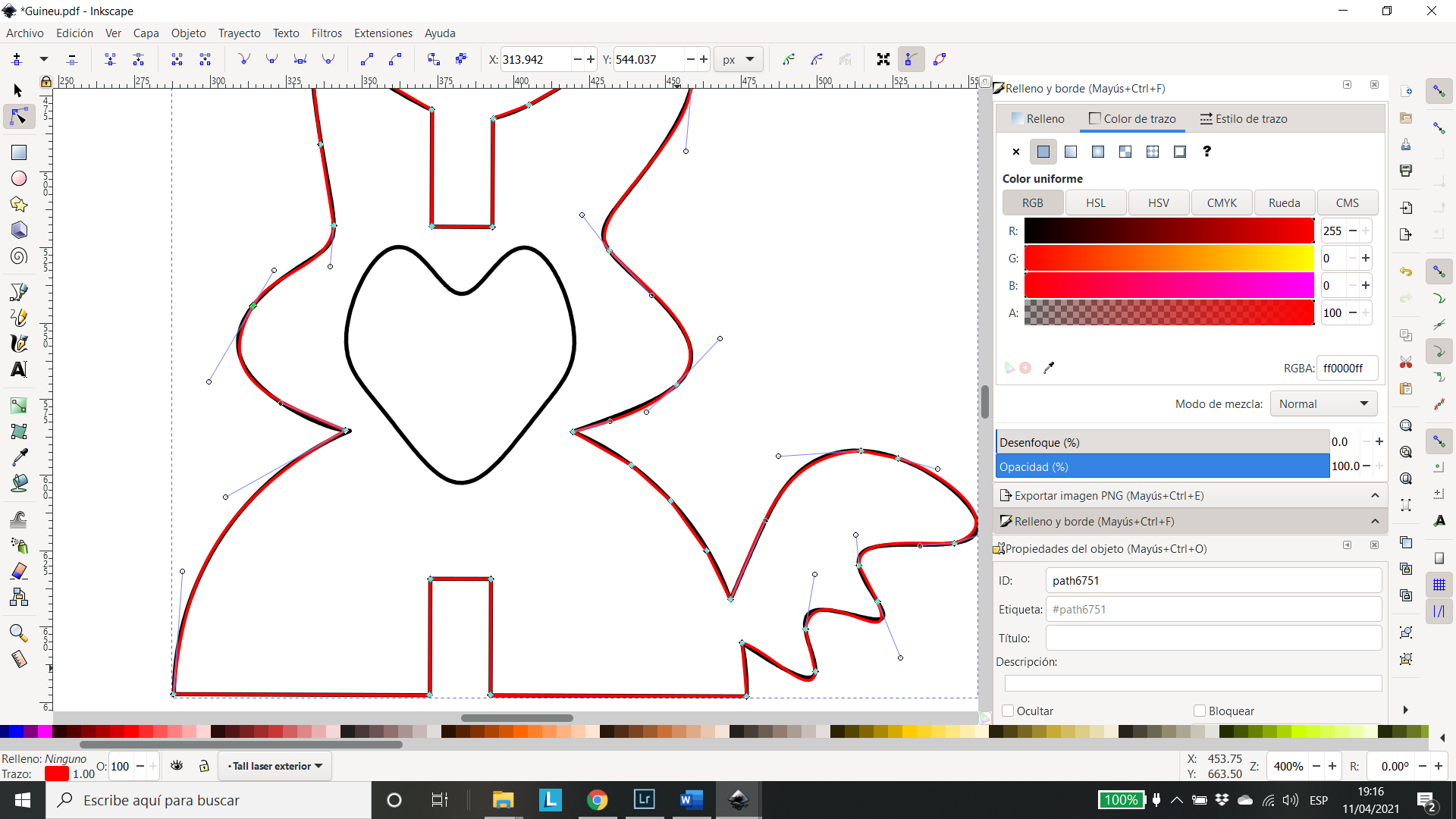Select the No paint X option
Image resolution: width=1456 pixels, height=819 pixels.
(x=1016, y=152)
